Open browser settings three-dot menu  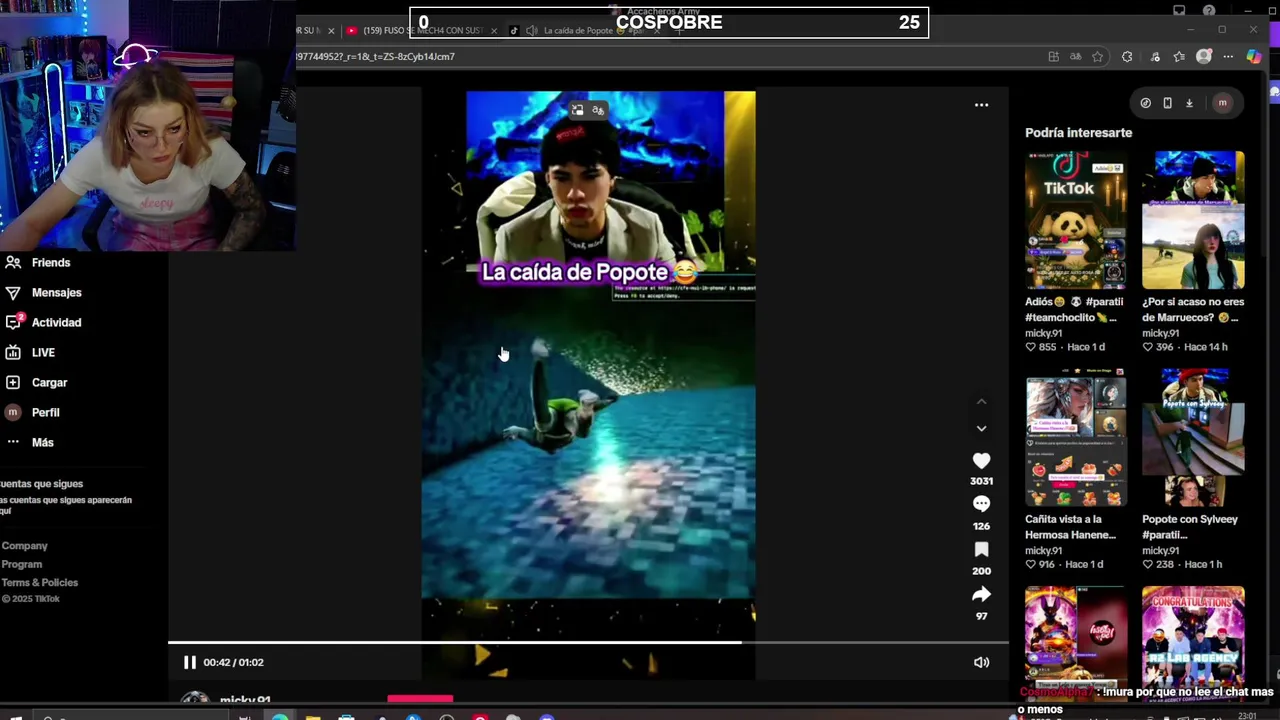1228,57
